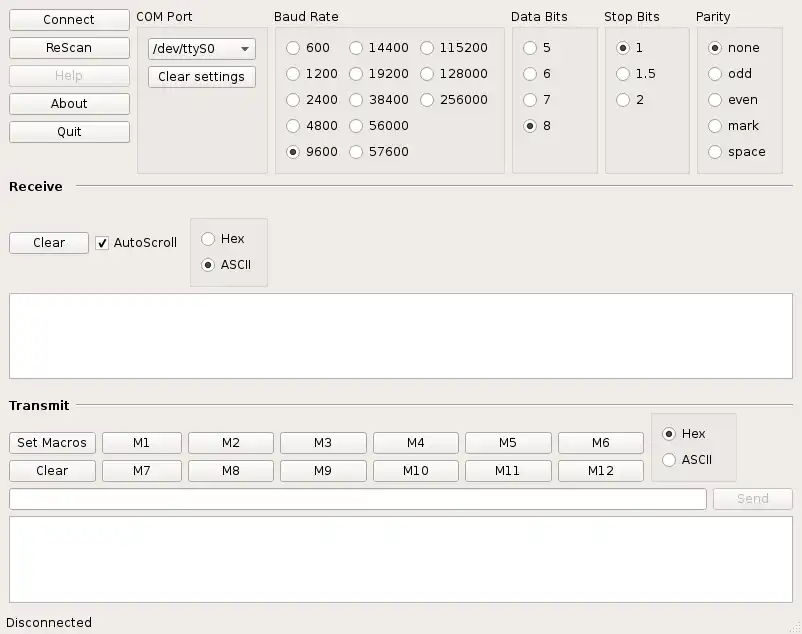The height and width of the screenshot is (634, 802).
Task: Send macro M10
Action: [416, 471]
